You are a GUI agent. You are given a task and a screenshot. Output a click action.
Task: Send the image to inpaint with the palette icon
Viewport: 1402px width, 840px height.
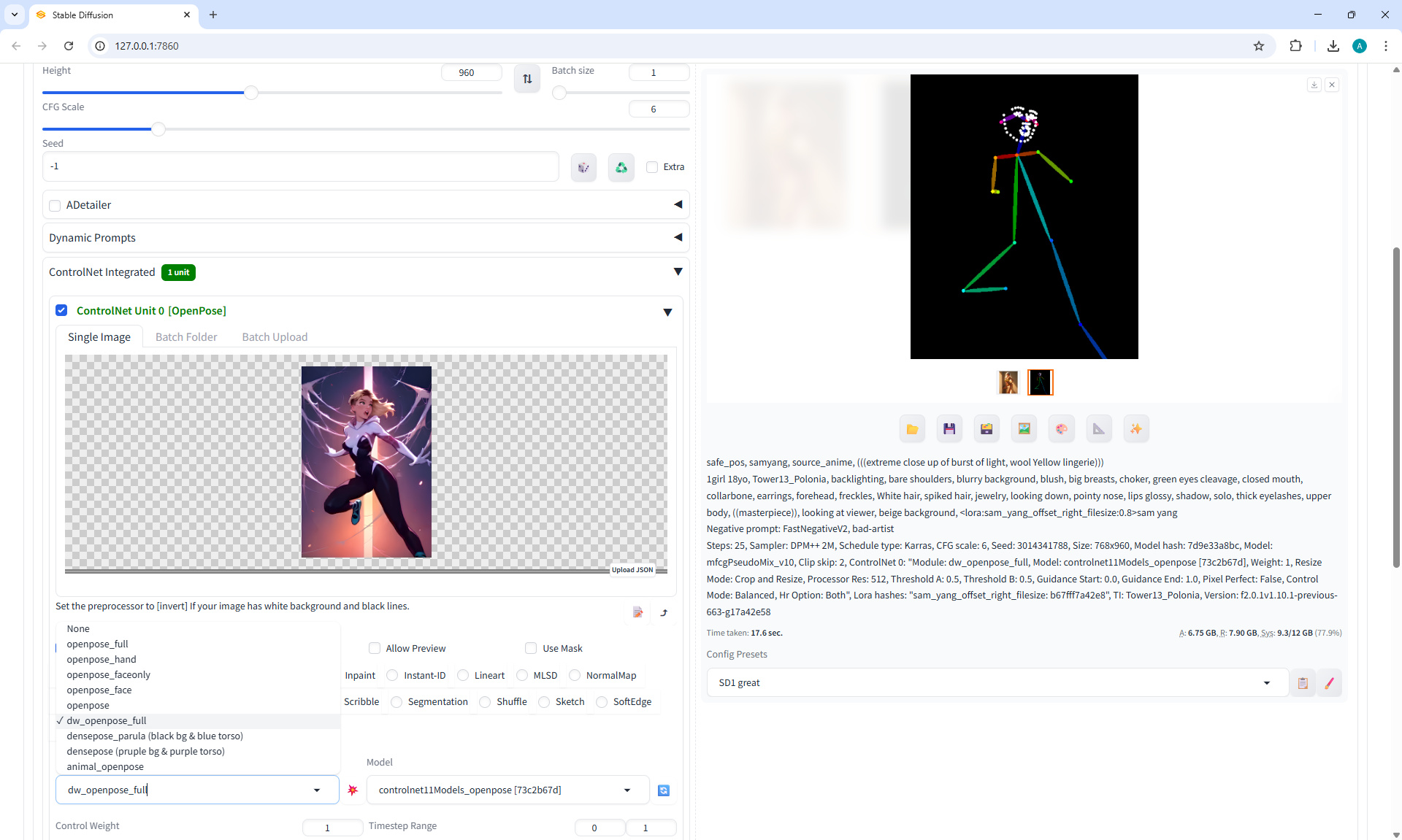(x=1061, y=429)
